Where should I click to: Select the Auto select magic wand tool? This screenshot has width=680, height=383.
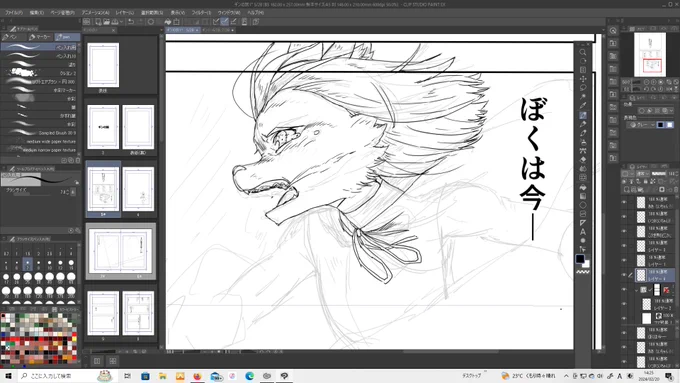point(582,97)
